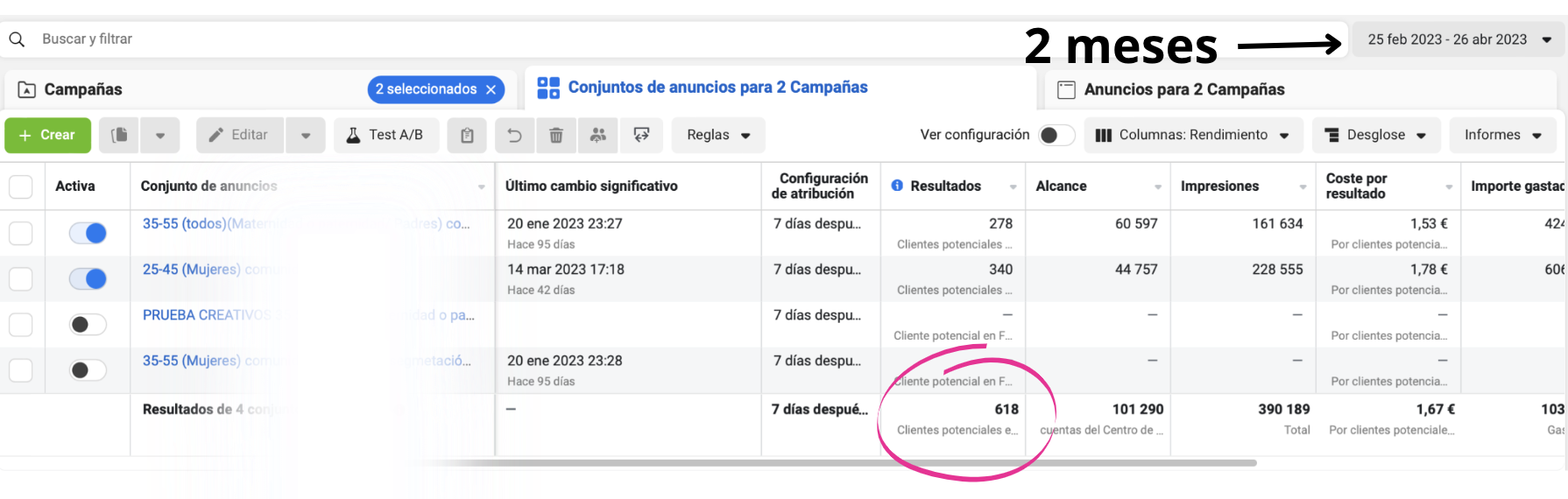1568x499 pixels.
Task: Click the Importe gastado column header
Action: coord(1517,186)
